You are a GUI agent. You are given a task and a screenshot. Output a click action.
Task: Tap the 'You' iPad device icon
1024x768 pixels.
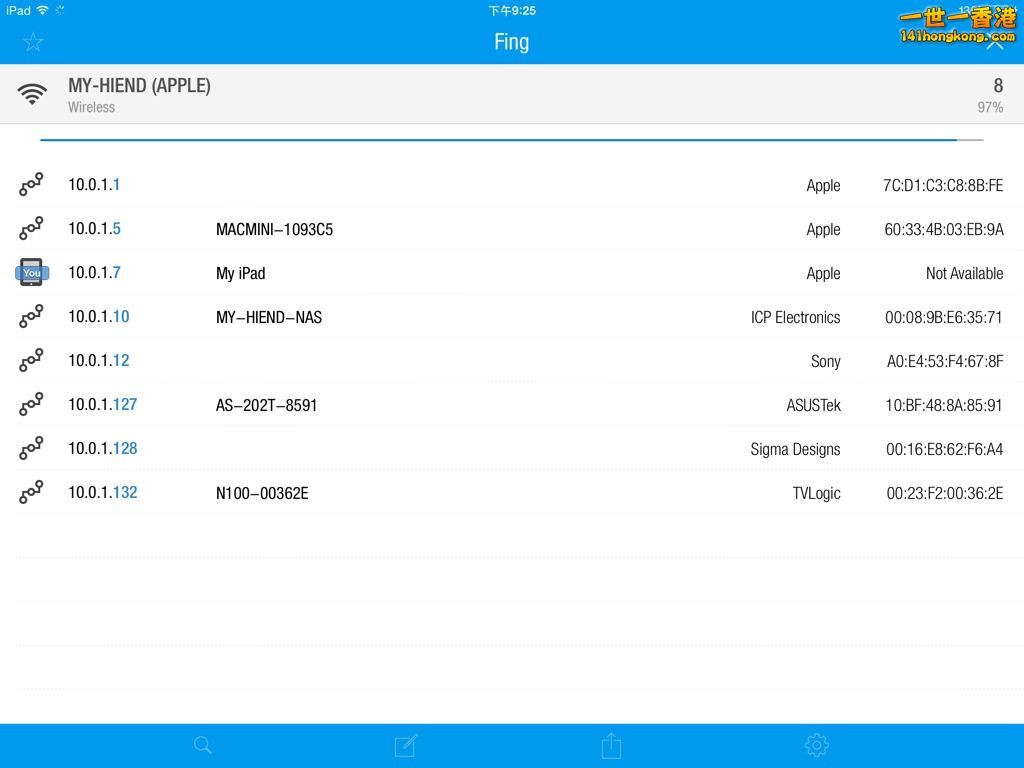(x=32, y=272)
